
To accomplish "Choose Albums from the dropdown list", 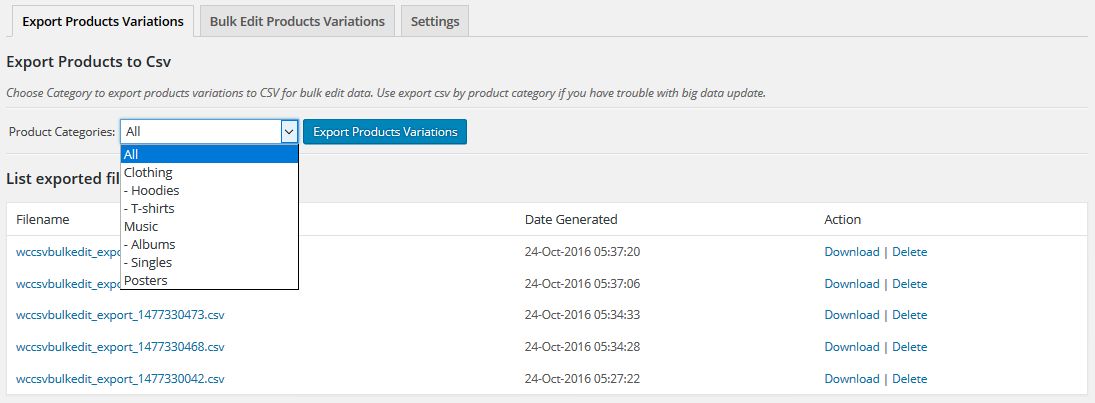I will click(x=149, y=244).
